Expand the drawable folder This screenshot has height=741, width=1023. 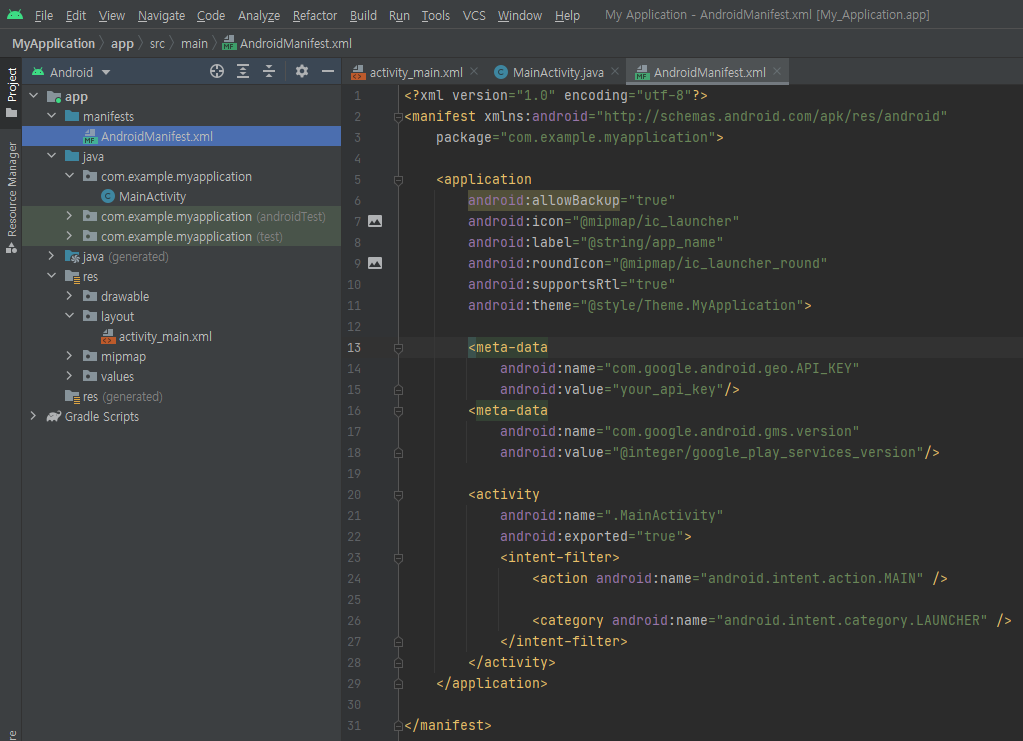(x=69, y=296)
